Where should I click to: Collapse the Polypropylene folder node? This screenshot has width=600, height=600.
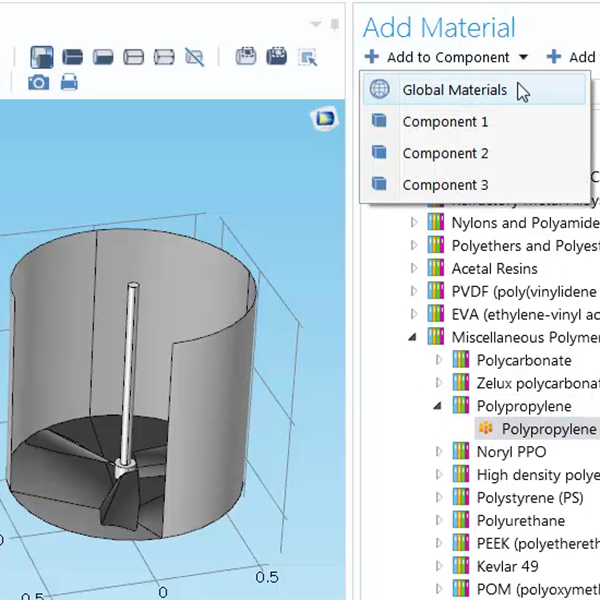click(x=438, y=406)
